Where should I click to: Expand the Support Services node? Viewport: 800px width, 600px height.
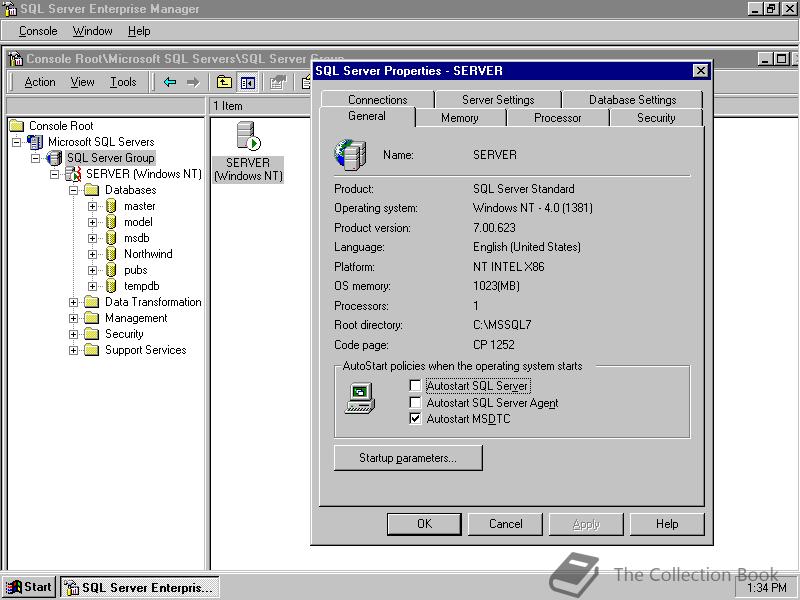(x=73, y=351)
